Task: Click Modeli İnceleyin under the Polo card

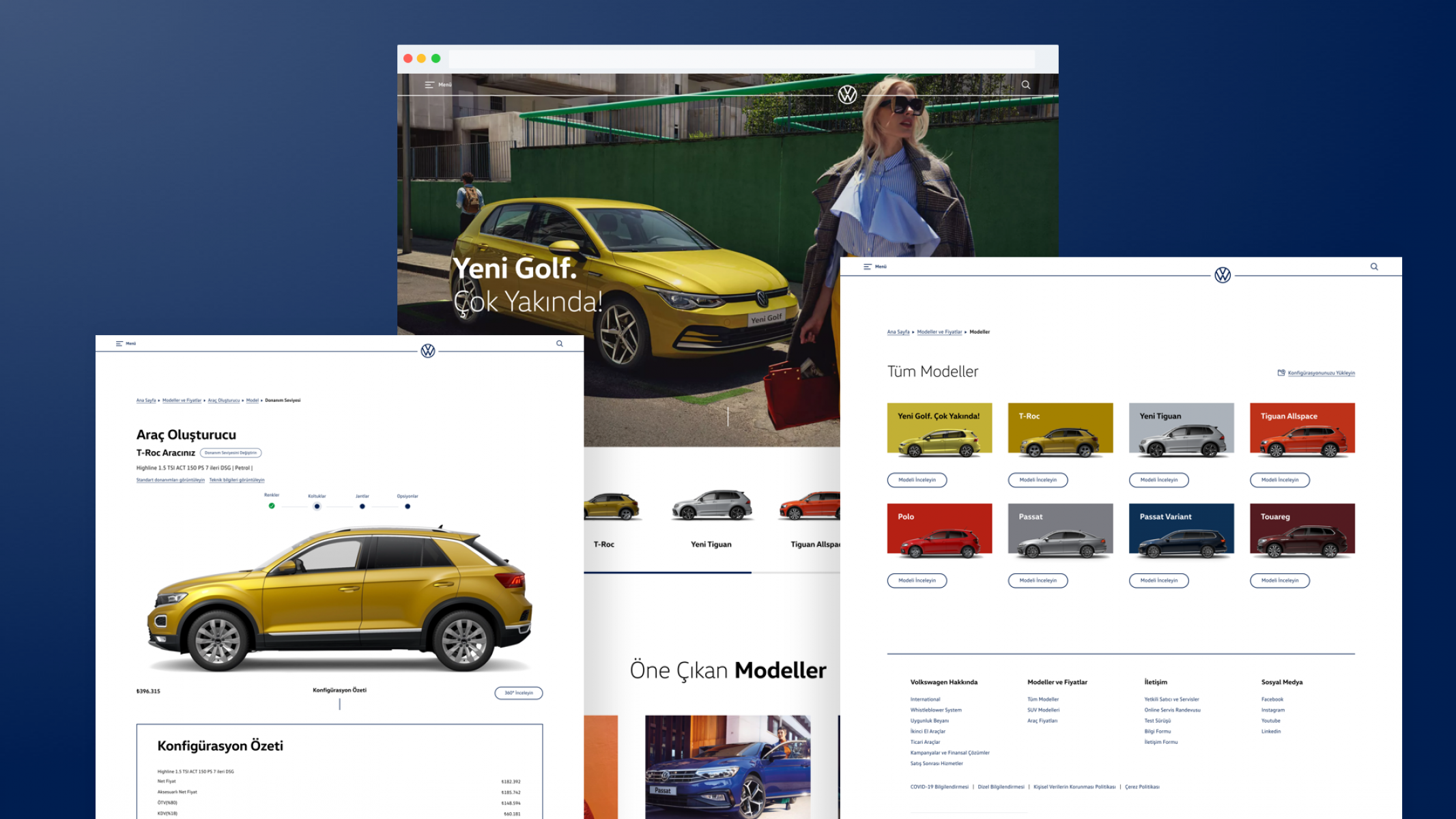Action: (917, 581)
